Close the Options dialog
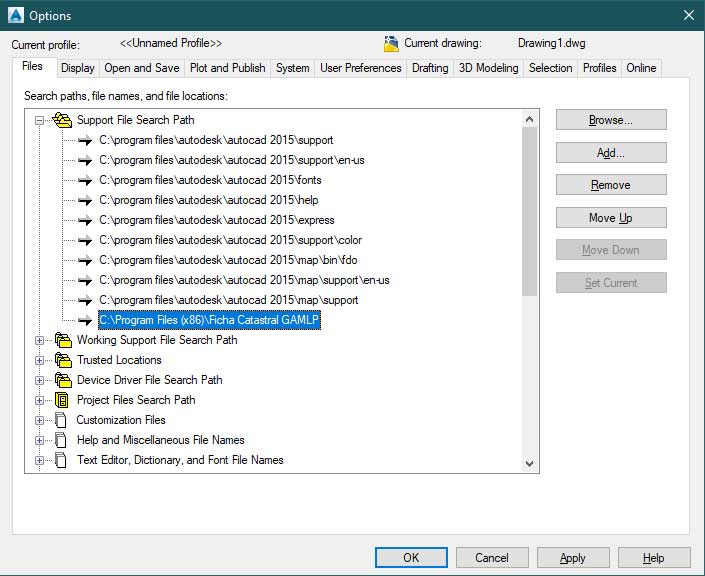This screenshot has height=576, width=705. [x=688, y=15]
